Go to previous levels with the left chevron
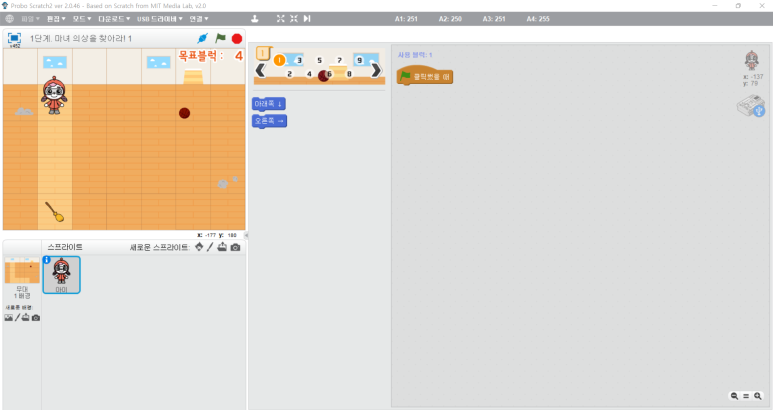Screen dimensions: 773x410 (260, 70)
